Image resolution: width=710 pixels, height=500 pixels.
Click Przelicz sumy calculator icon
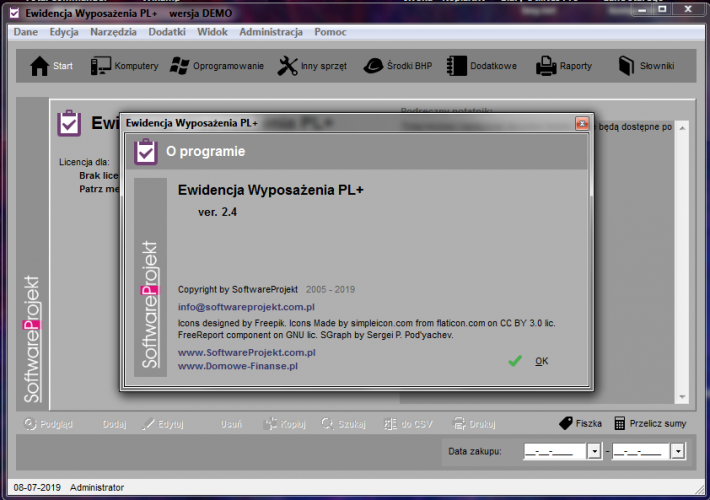(619, 423)
